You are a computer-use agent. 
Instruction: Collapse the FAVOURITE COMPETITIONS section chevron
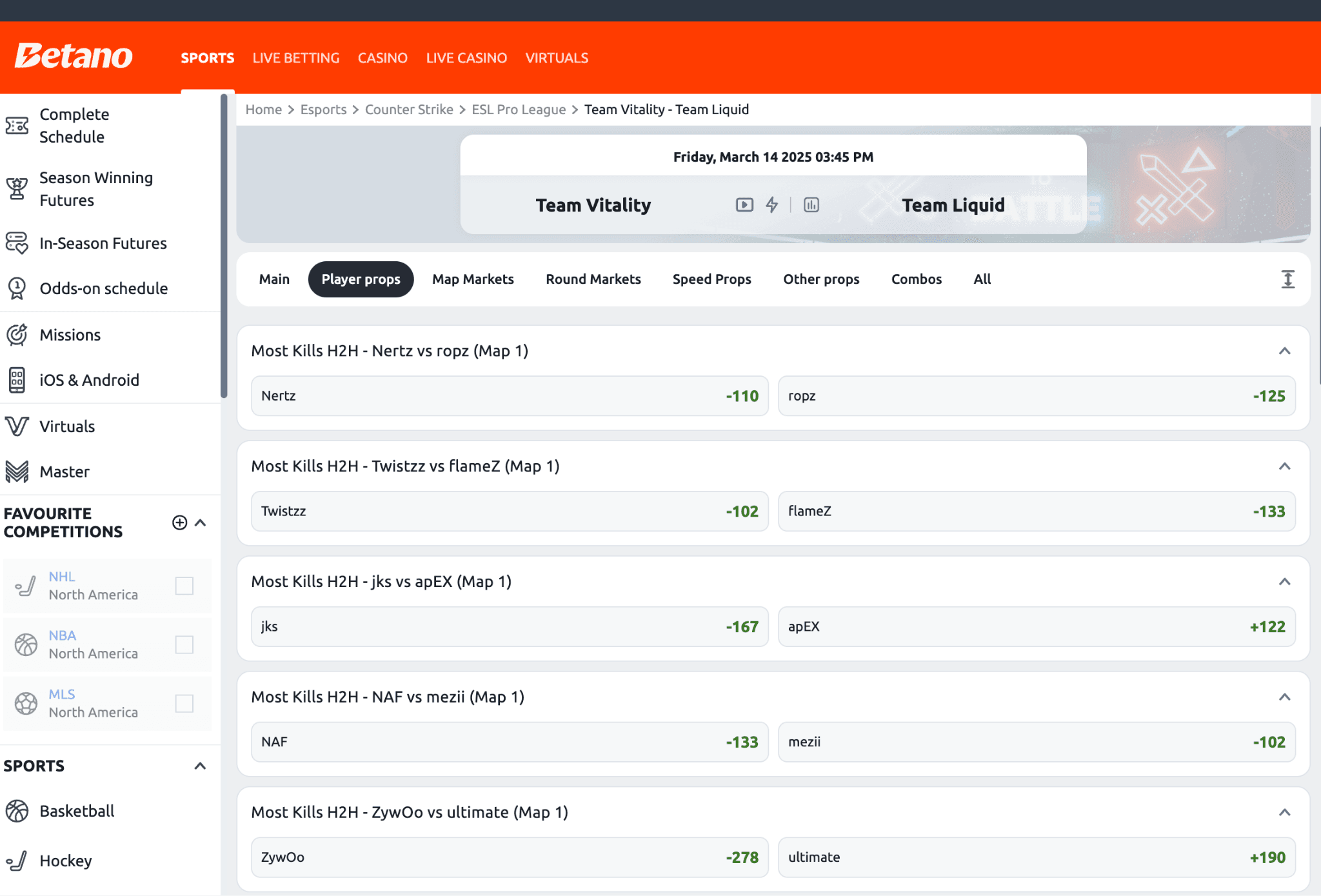point(200,523)
